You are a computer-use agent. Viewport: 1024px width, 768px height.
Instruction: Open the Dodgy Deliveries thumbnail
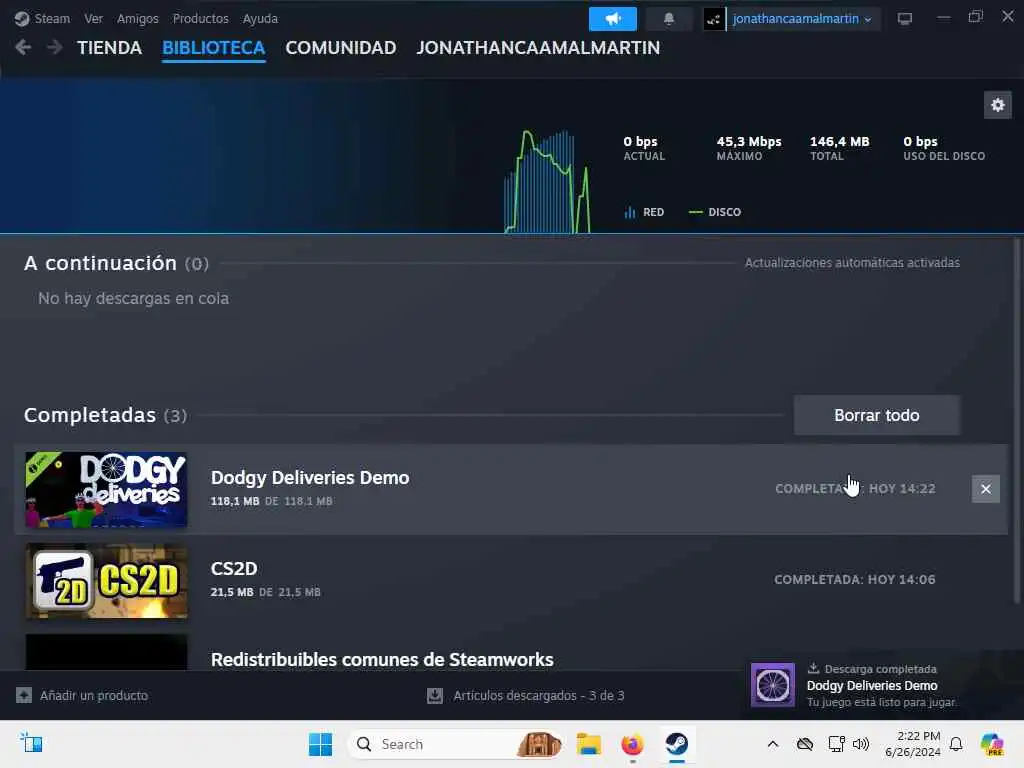(x=106, y=489)
